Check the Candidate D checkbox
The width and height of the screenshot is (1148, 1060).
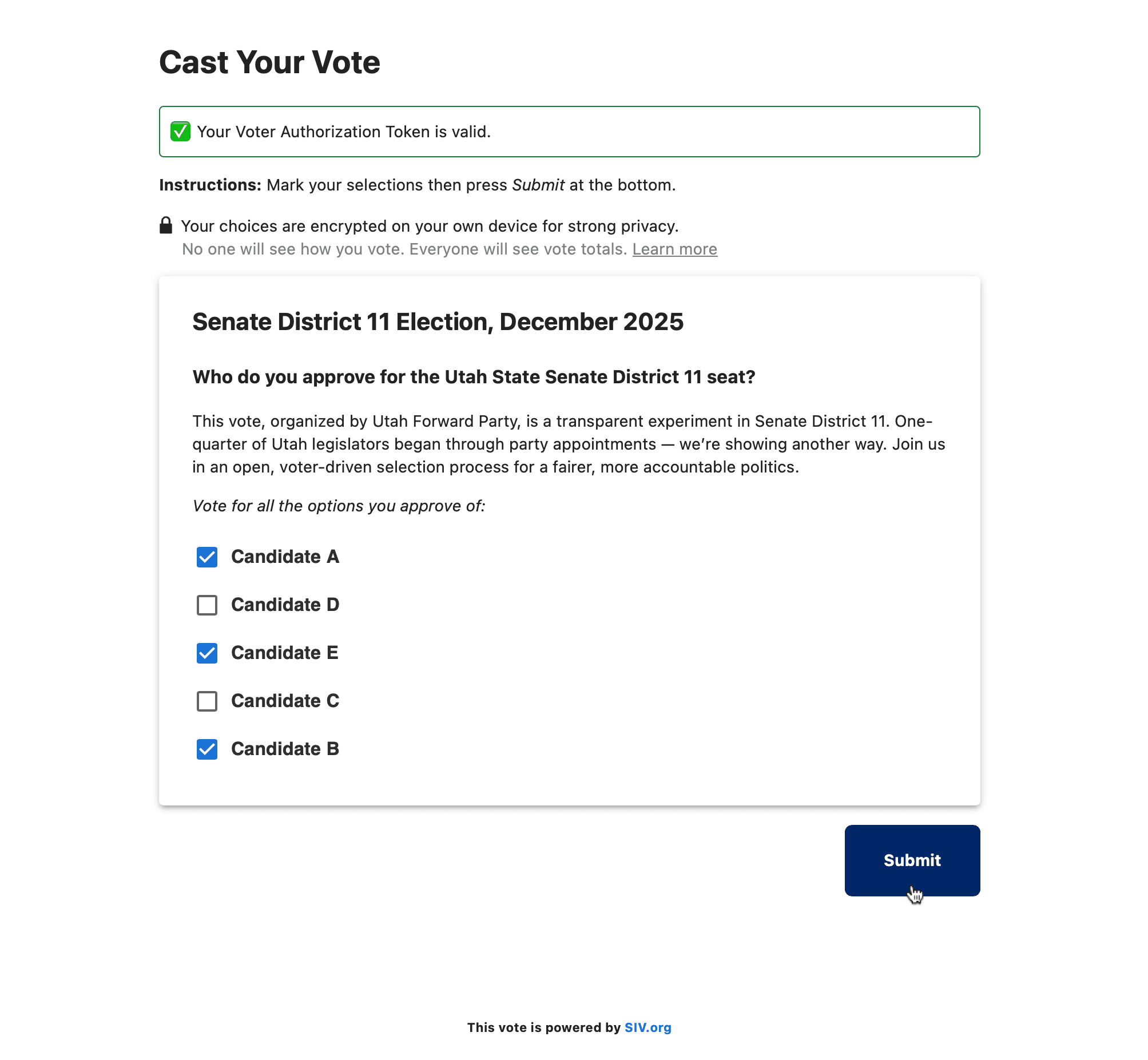[206, 605]
